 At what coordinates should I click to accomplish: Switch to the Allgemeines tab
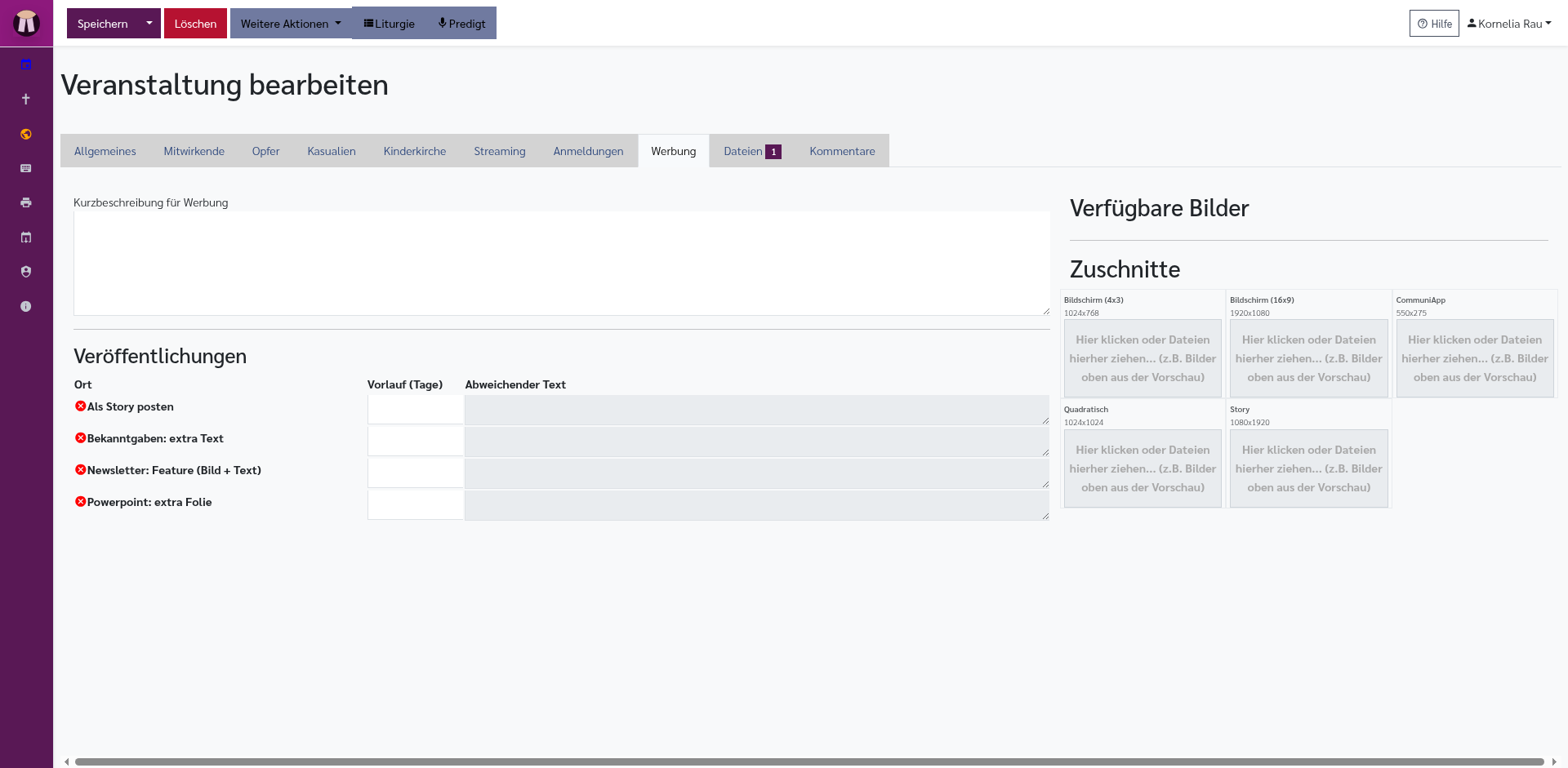click(x=105, y=151)
